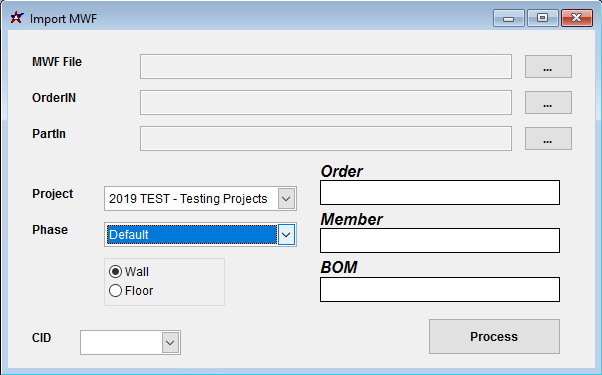Expand the Project dropdown arrow
Viewport: 602px width, 375px height.
coord(286,198)
